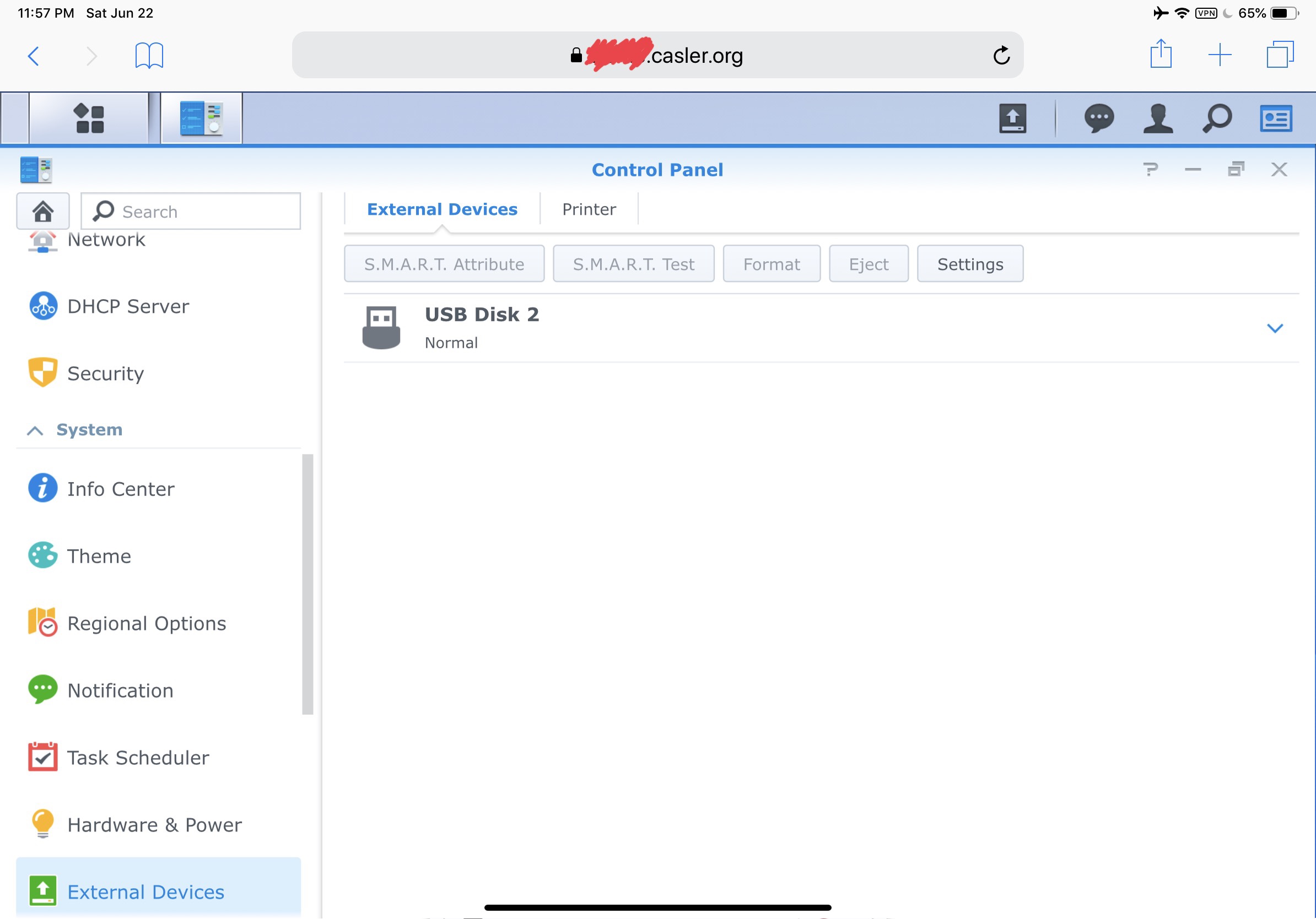Show Safari tab overview

point(1280,55)
